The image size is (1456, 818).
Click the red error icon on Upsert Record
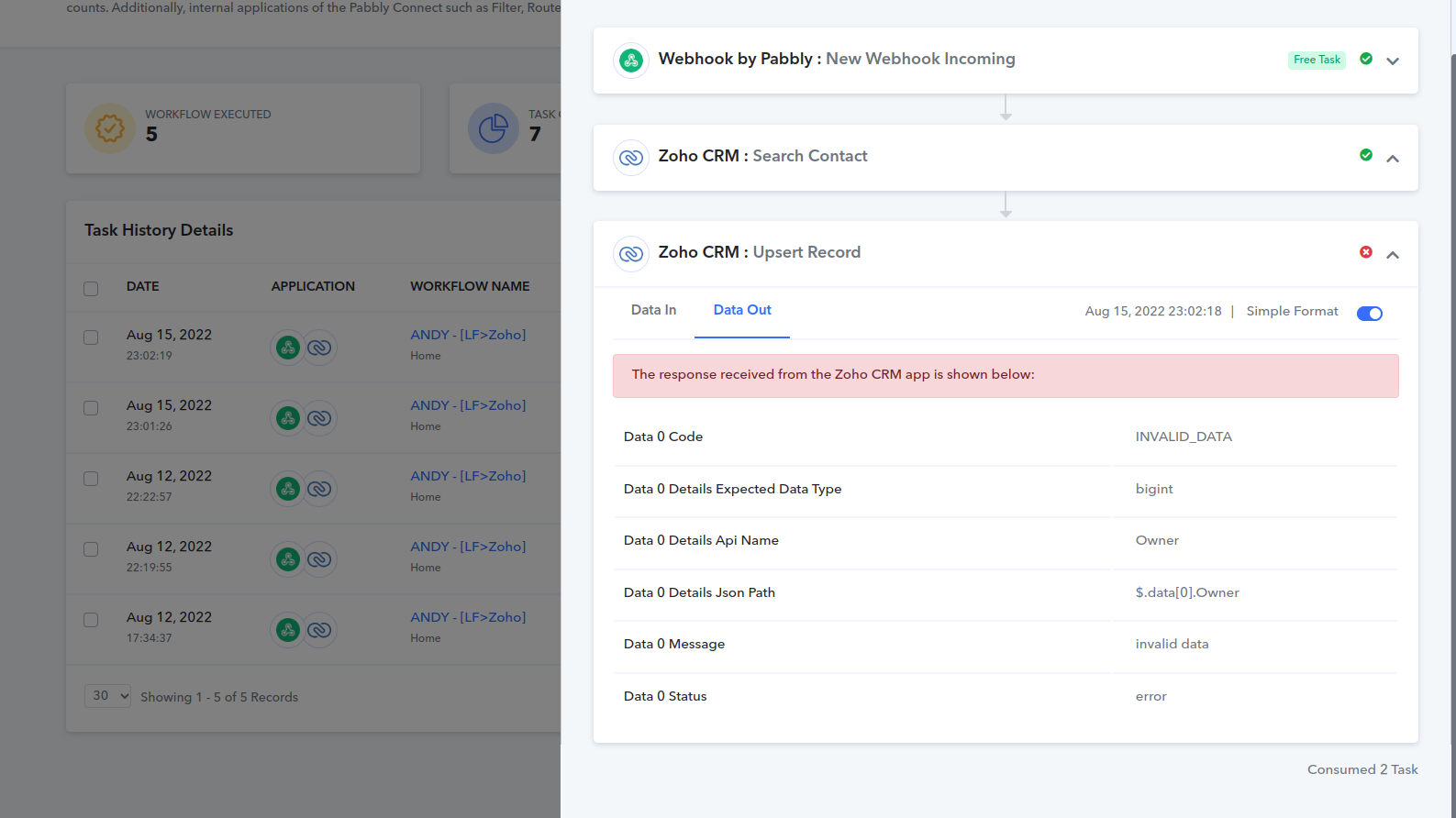pos(1366,252)
